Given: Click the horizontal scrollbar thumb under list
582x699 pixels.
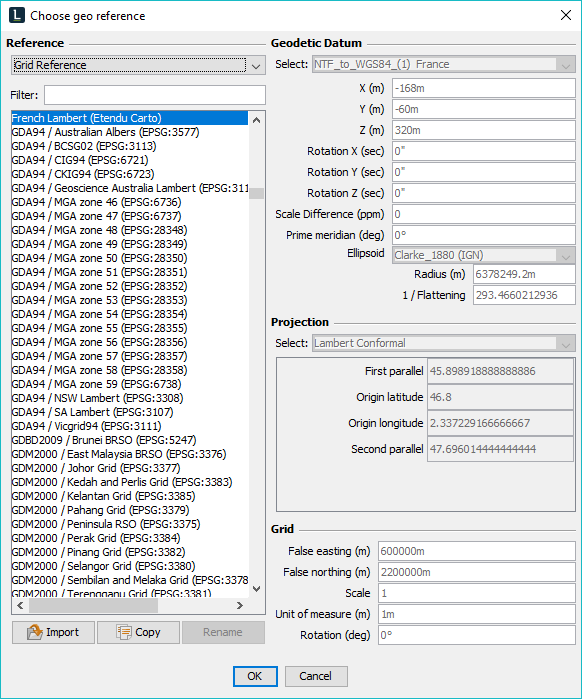Looking at the screenshot, I should coord(93,605).
